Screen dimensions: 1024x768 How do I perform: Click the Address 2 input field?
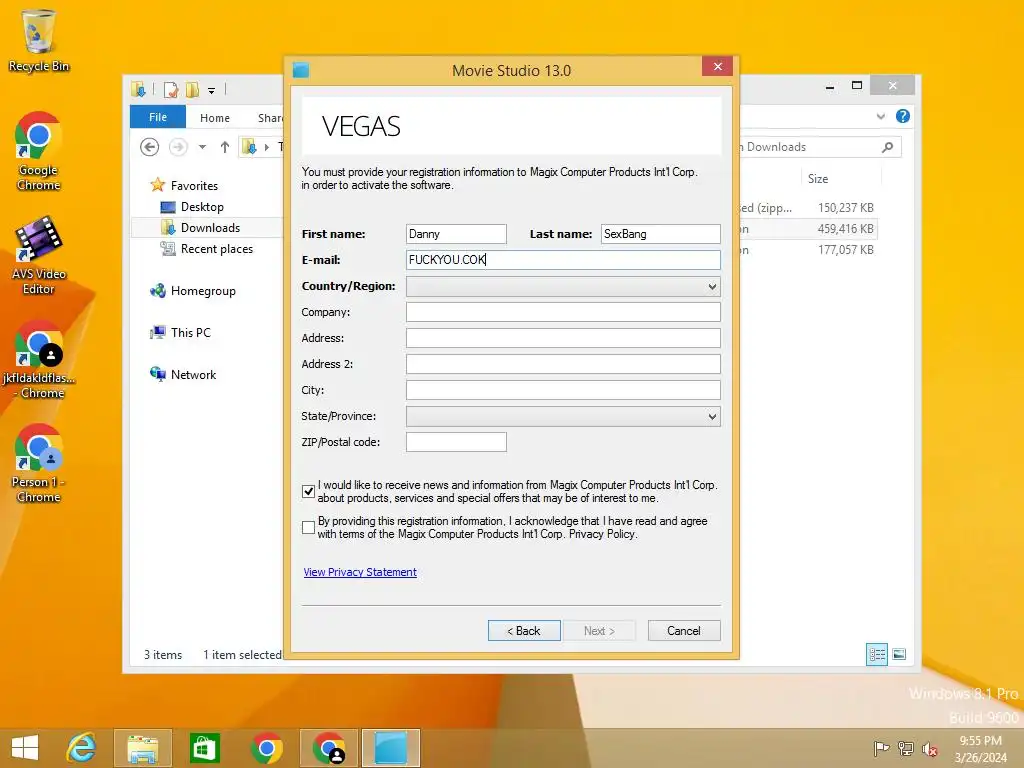[563, 364]
